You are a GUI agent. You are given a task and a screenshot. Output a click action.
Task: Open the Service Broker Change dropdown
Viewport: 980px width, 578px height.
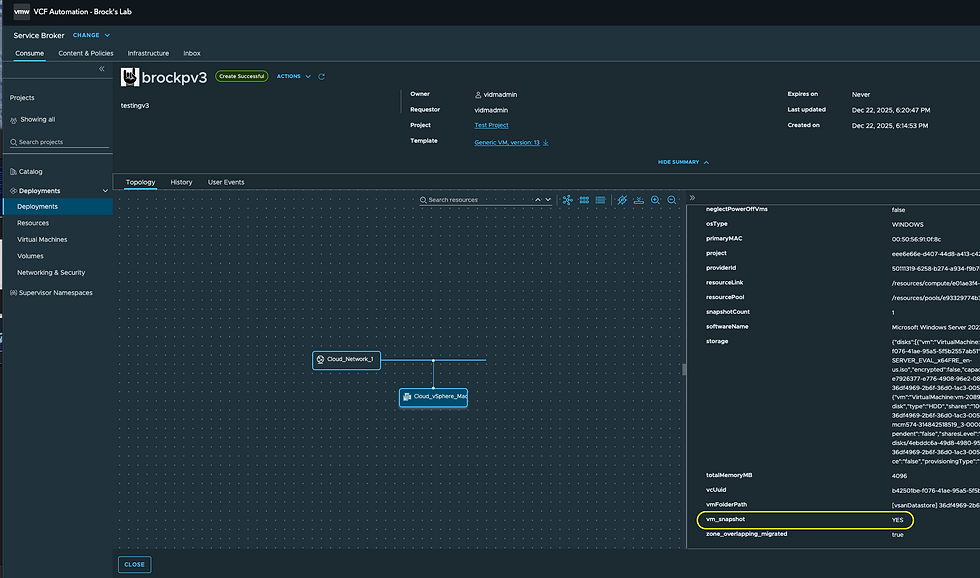pos(91,35)
